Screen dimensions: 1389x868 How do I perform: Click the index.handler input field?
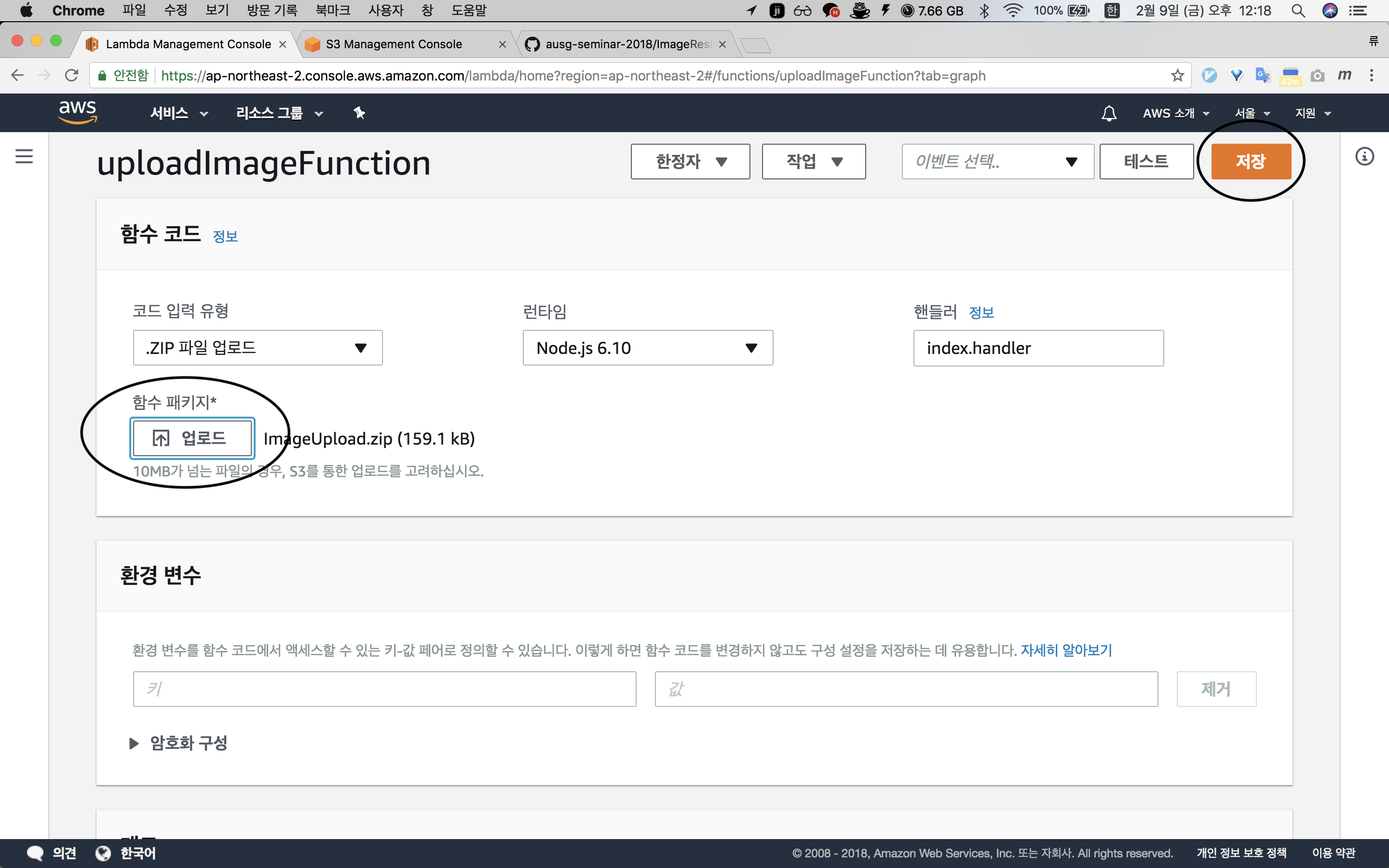tap(1038, 347)
